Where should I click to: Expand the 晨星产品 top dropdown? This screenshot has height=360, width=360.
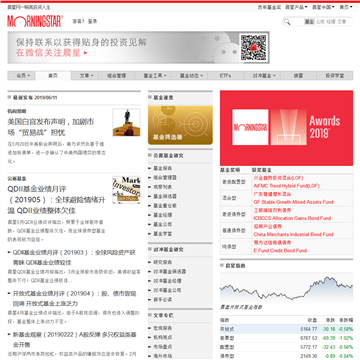tap(296, 7)
